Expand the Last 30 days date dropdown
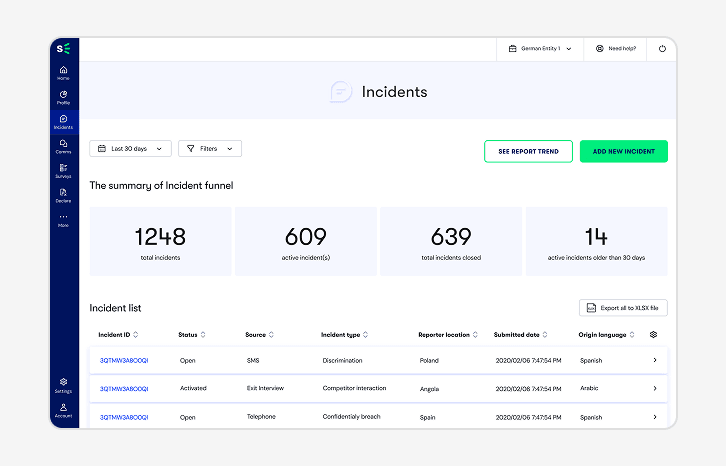The image size is (726, 466). (x=130, y=149)
